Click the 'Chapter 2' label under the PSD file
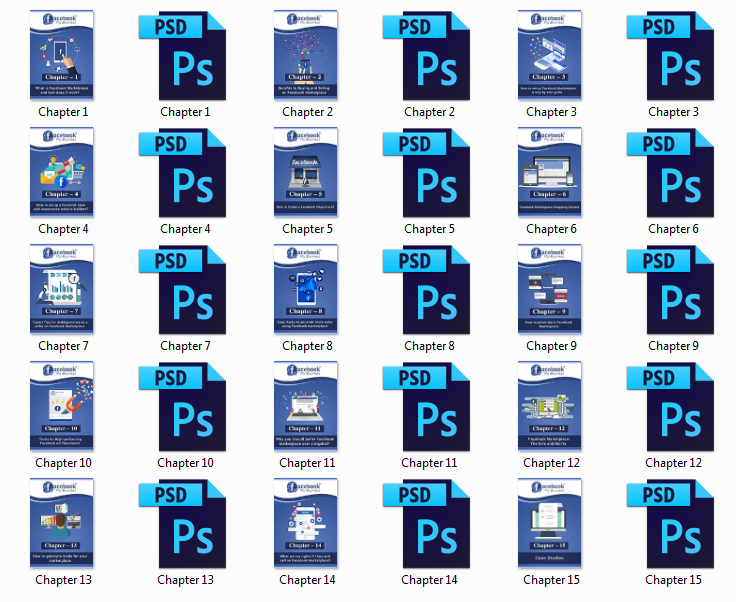 [429, 112]
